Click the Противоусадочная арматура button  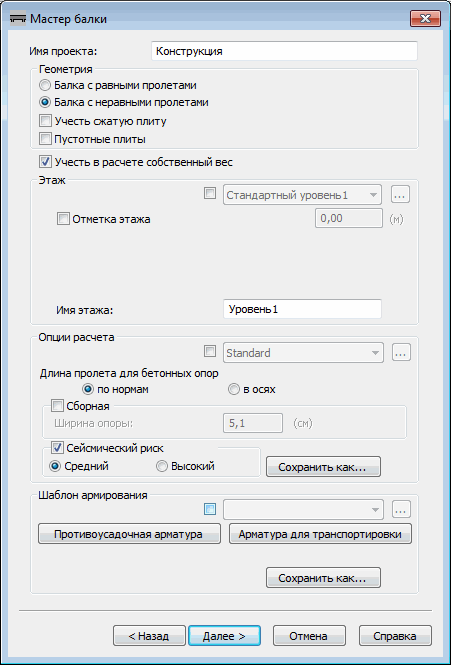(x=129, y=534)
